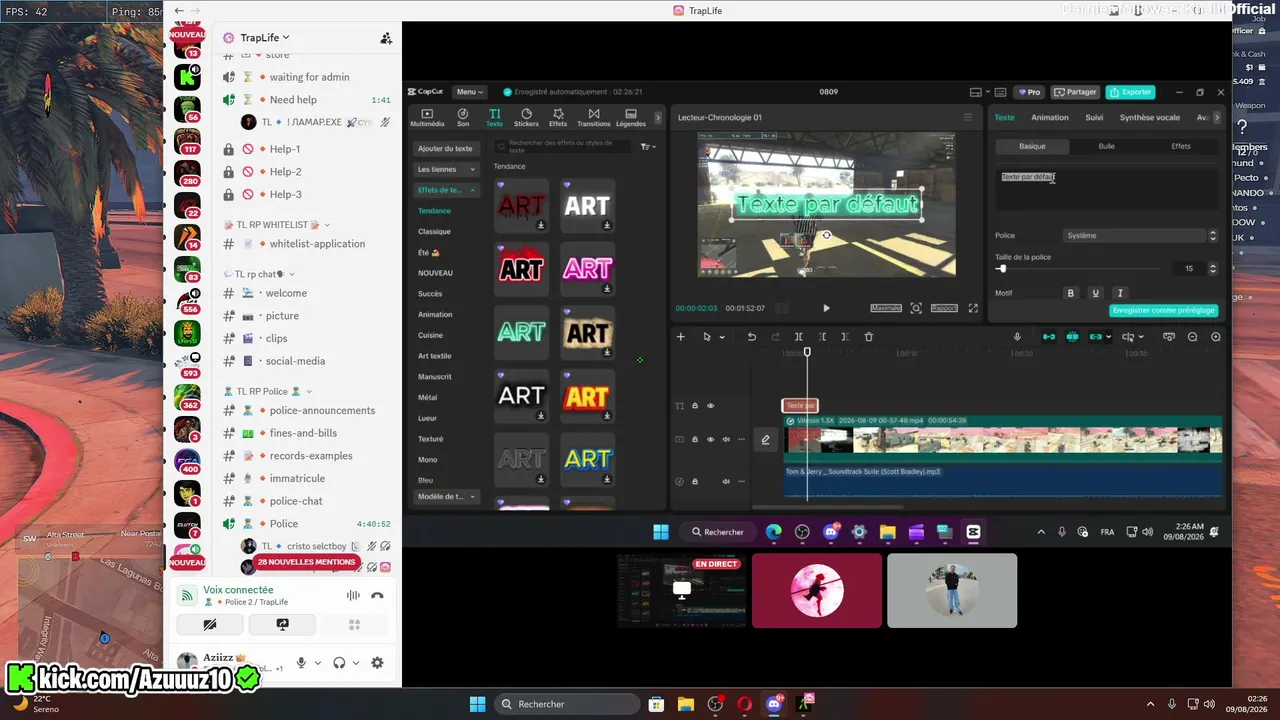The height and width of the screenshot is (720, 1280).
Task: Open File Explorer from the taskbar
Action: (685, 704)
